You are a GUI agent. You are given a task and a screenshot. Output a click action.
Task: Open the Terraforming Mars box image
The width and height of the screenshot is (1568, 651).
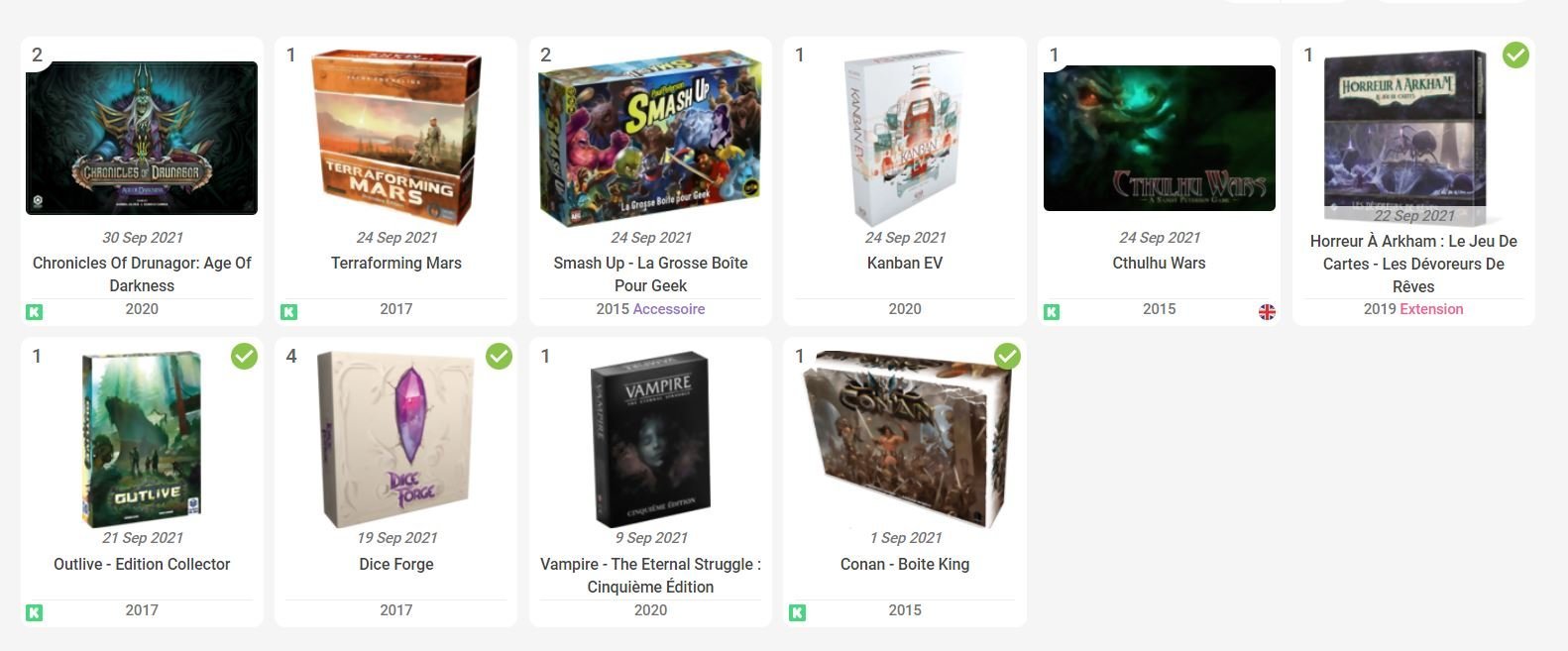pyautogui.click(x=396, y=137)
